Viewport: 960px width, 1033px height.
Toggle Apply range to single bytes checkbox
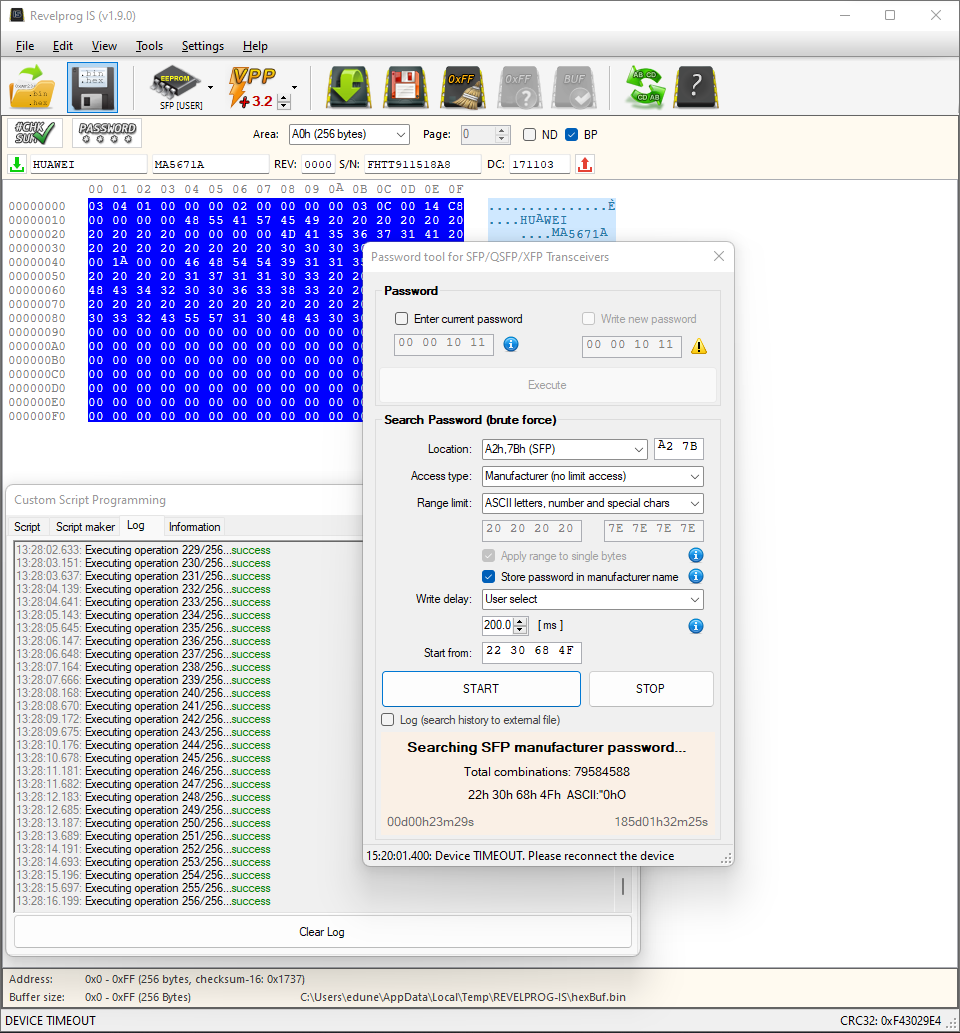(488, 555)
